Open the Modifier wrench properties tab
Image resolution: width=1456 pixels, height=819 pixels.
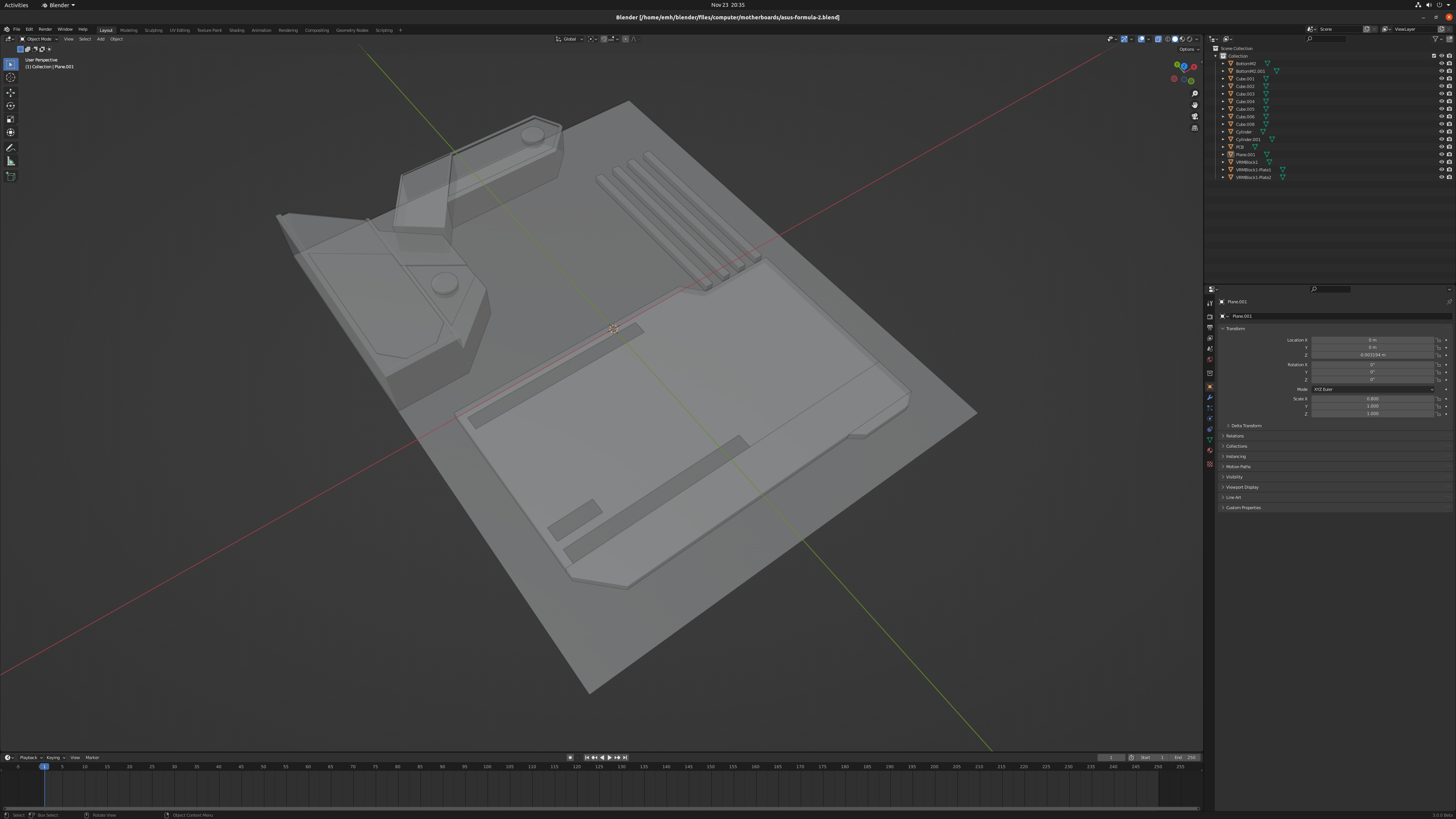click(1210, 397)
